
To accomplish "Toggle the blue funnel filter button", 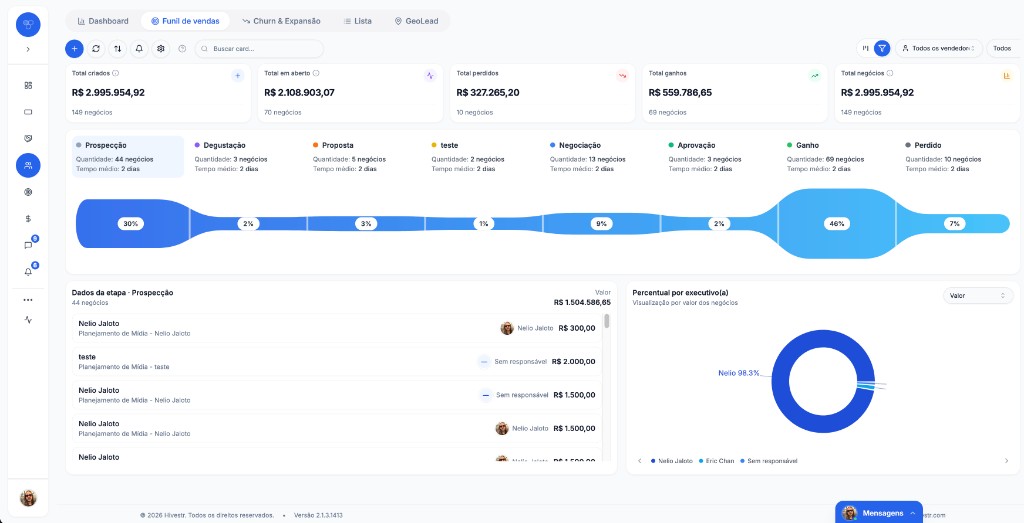I will (x=882, y=48).
